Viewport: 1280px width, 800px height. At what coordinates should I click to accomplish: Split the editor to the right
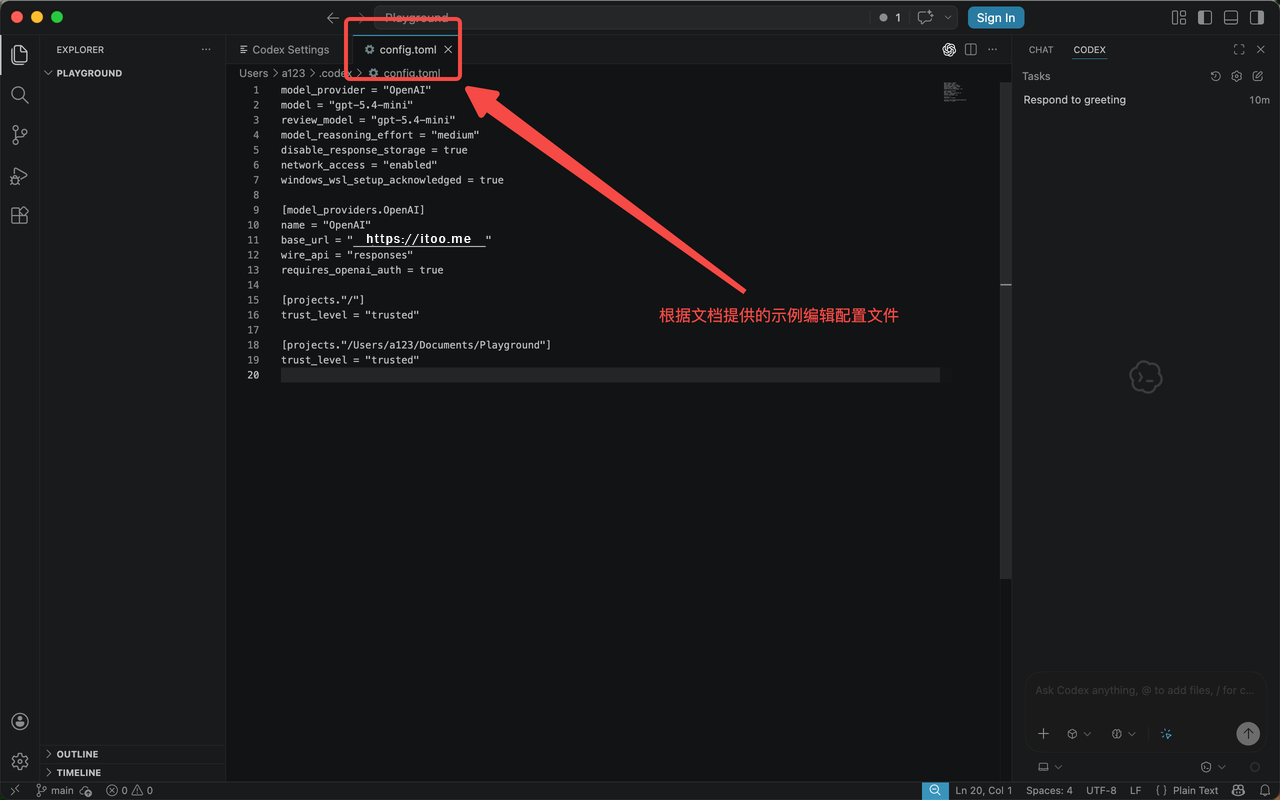pos(971,49)
